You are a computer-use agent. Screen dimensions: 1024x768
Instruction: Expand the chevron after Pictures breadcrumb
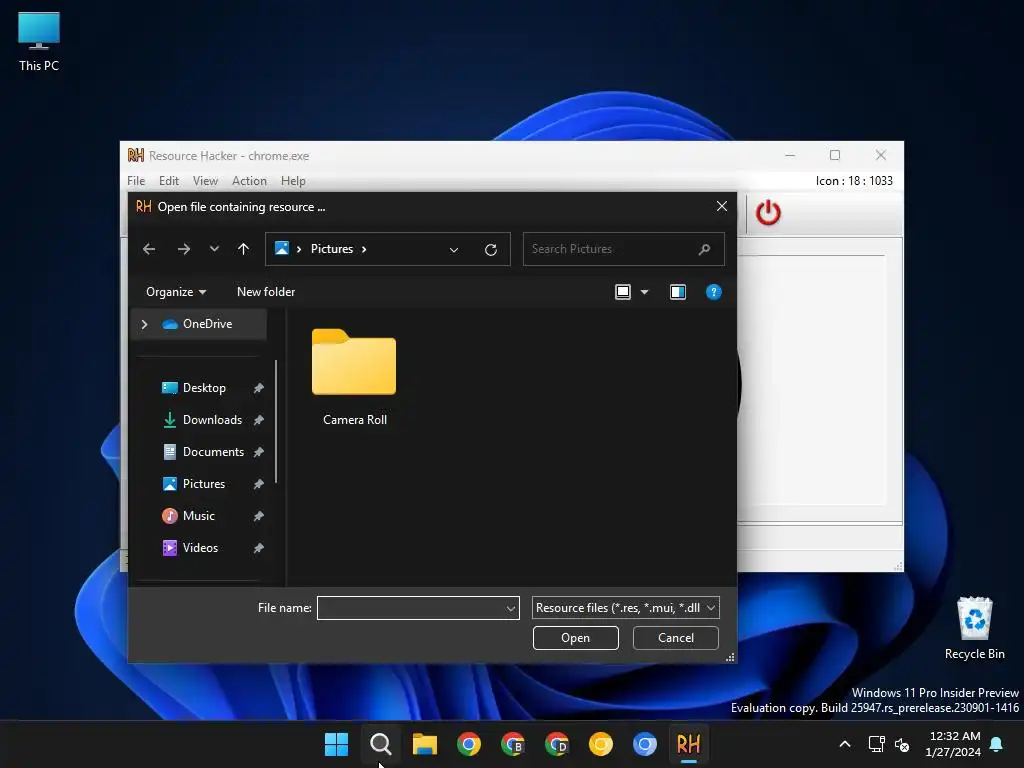(364, 249)
